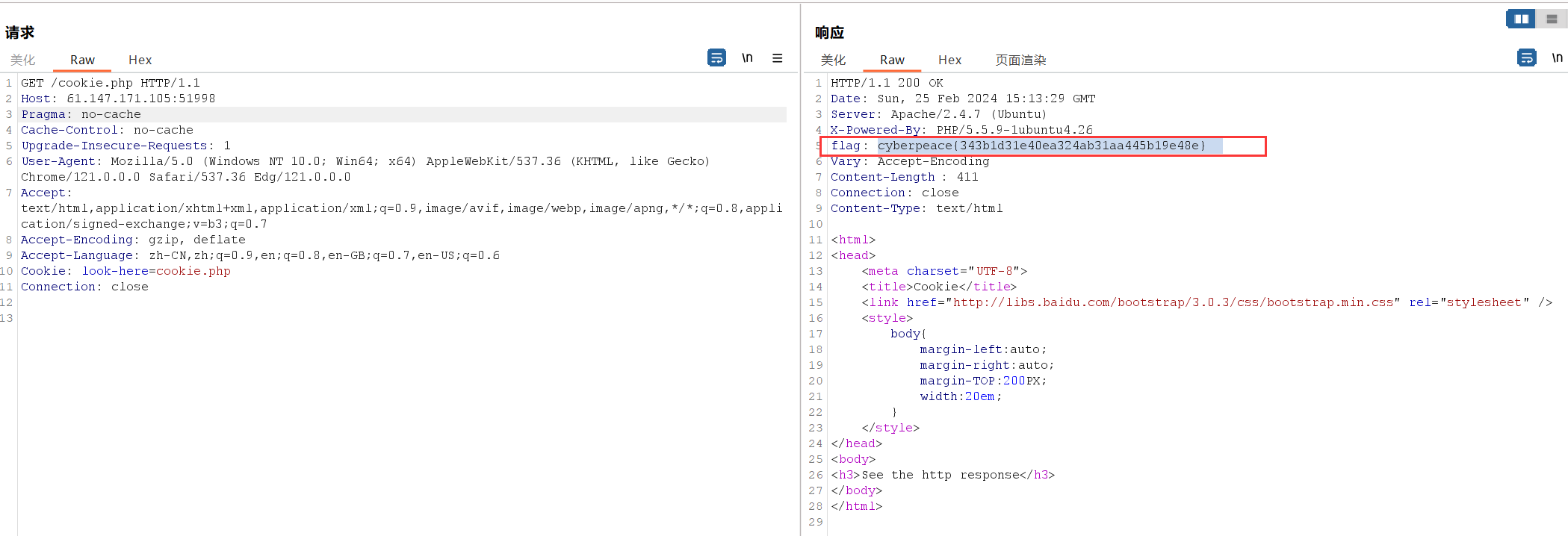Viewport: 1568px width, 536px height.
Task: Toggle word wrap in the response panel
Action: (1526, 57)
